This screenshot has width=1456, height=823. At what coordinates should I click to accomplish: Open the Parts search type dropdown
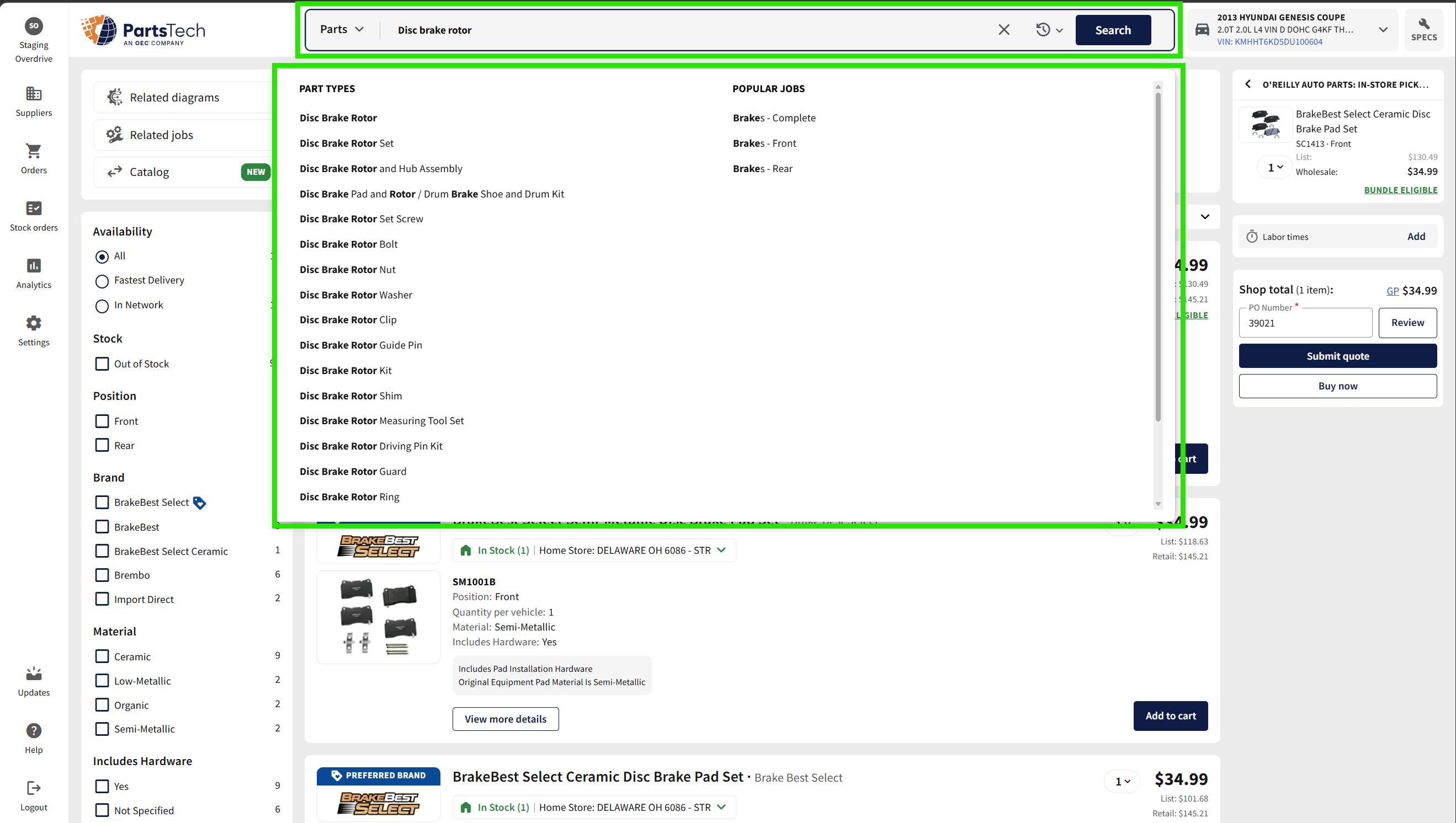click(x=342, y=29)
